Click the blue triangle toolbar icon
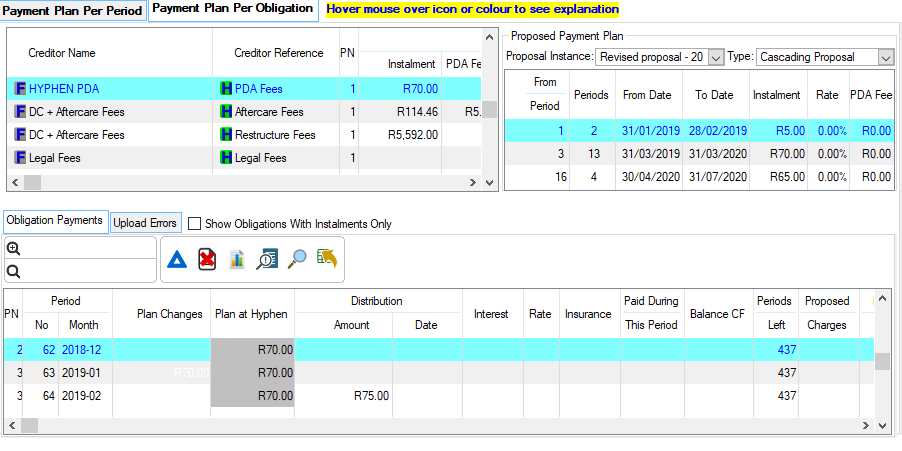Screen dimensions: 902x451 (x=177, y=260)
